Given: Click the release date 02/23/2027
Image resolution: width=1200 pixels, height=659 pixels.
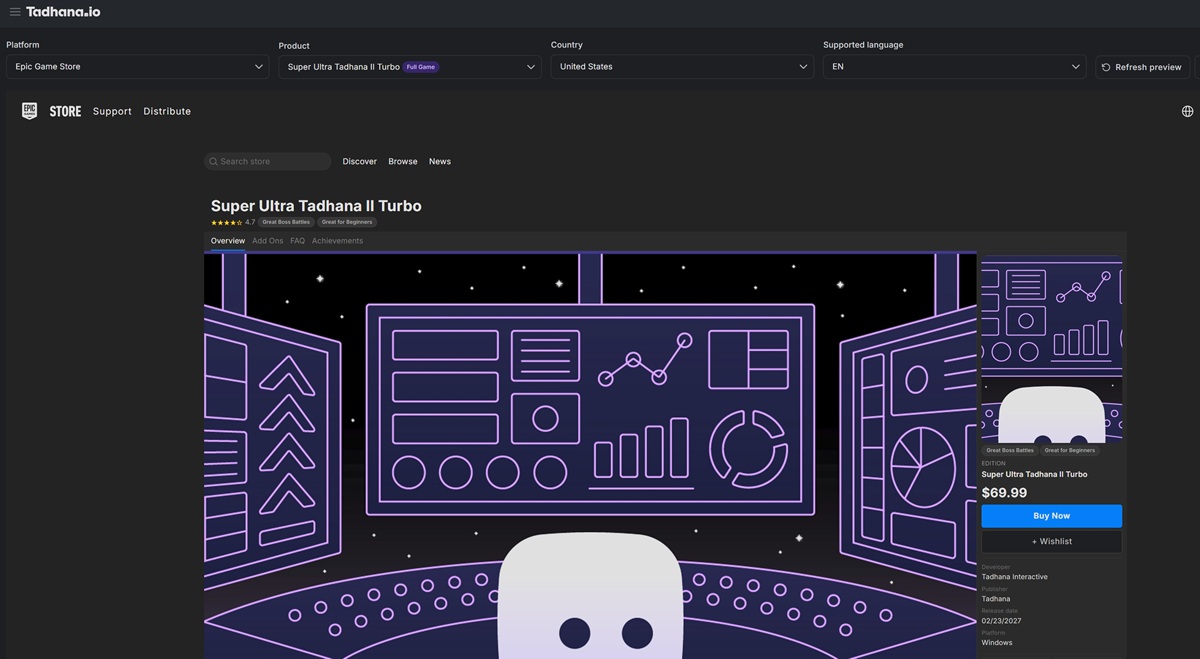Looking at the screenshot, I should 1002,621.
